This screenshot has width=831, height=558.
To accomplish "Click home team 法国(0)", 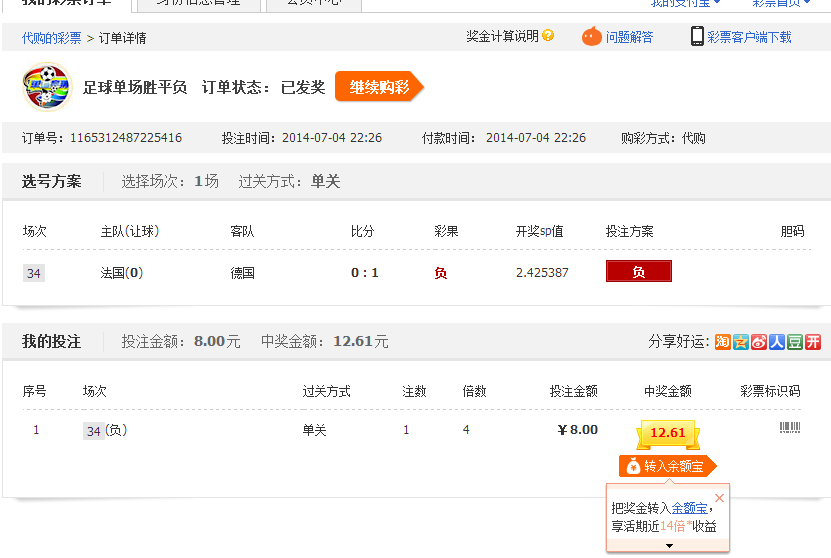I will [x=122, y=273].
